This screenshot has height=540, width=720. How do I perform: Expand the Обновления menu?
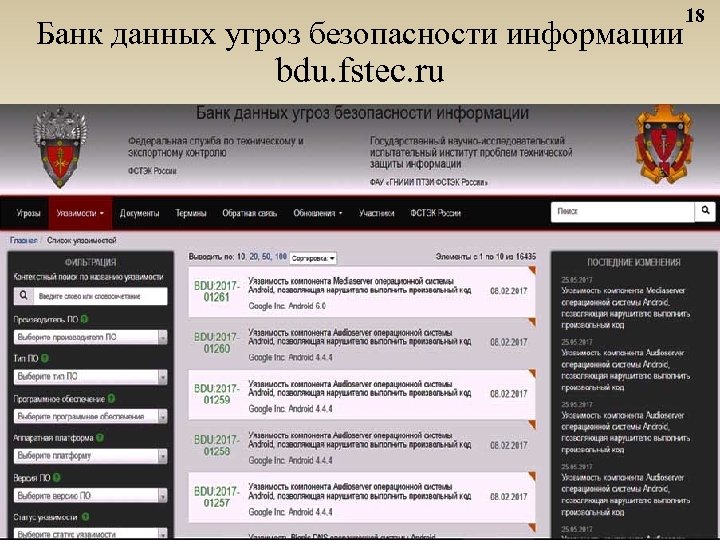tap(318, 213)
